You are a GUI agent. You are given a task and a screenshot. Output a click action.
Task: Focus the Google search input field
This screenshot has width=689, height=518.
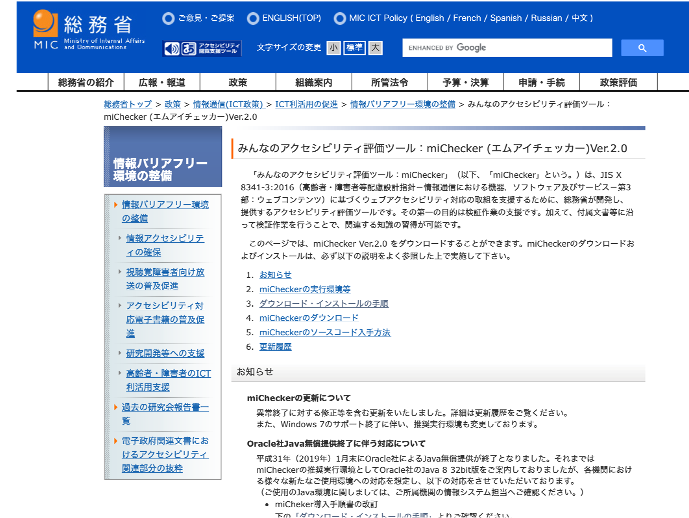click(507, 48)
